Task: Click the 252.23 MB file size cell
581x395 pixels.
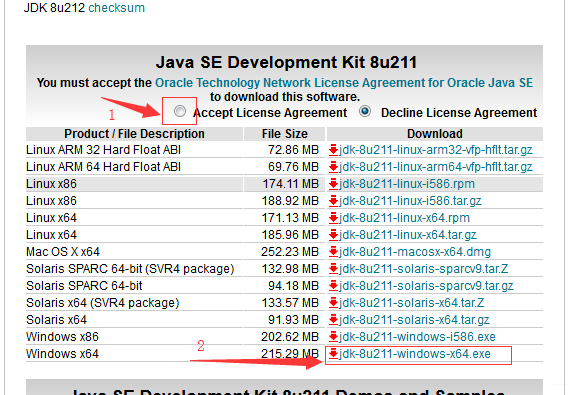Action: tap(285, 252)
